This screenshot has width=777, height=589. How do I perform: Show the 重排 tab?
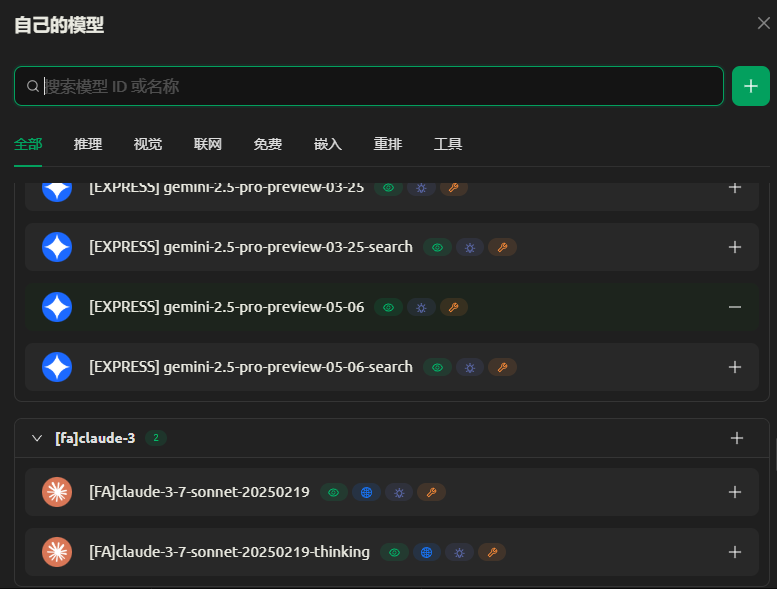(x=388, y=144)
